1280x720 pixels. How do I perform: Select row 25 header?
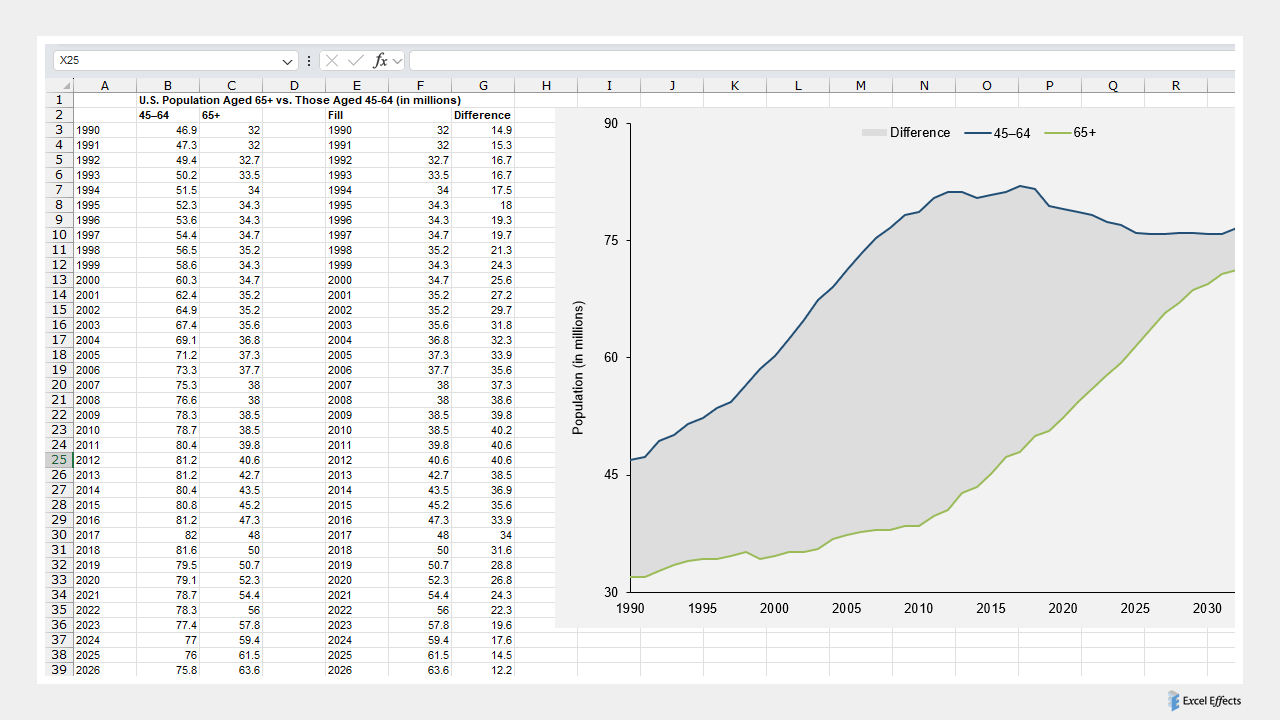click(58, 460)
